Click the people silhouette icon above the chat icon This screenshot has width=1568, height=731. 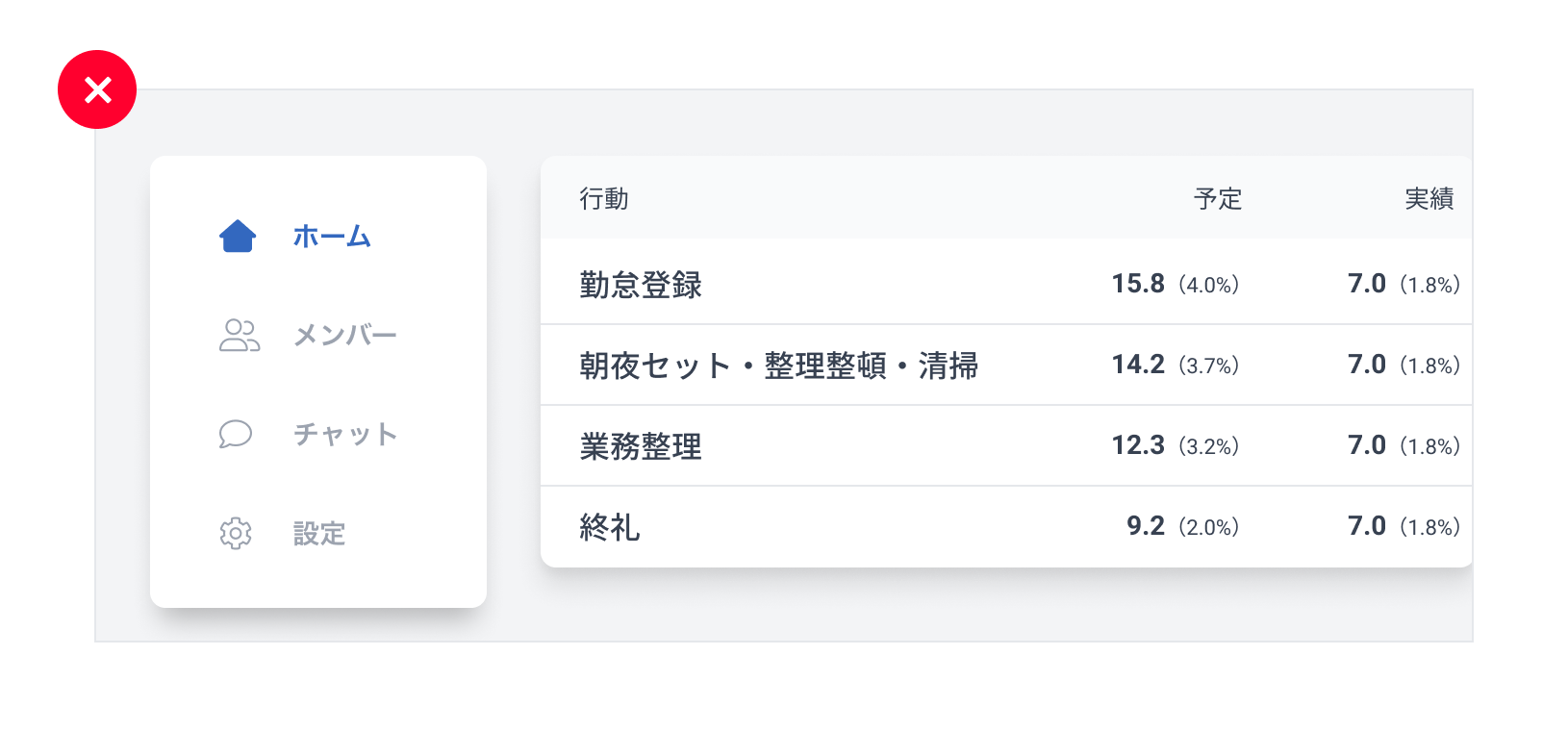[x=238, y=335]
